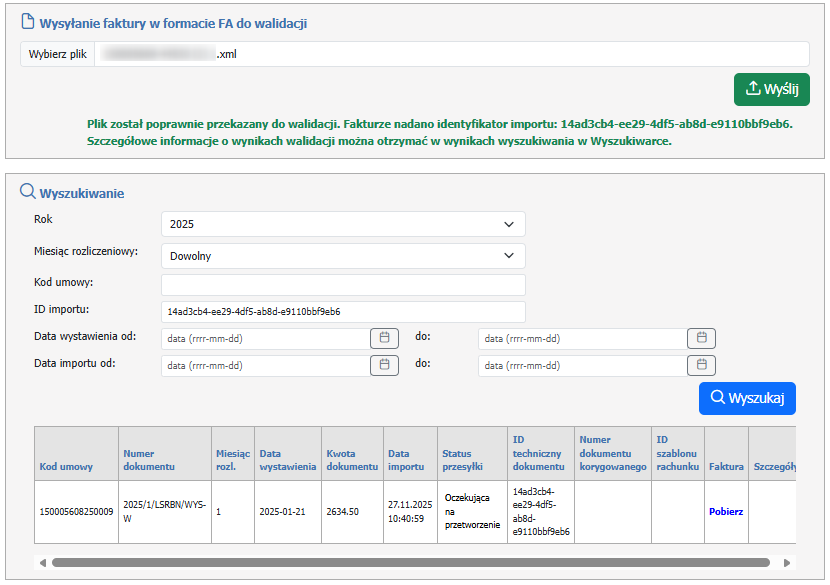Click the horizontal table scrollbar

point(410,562)
